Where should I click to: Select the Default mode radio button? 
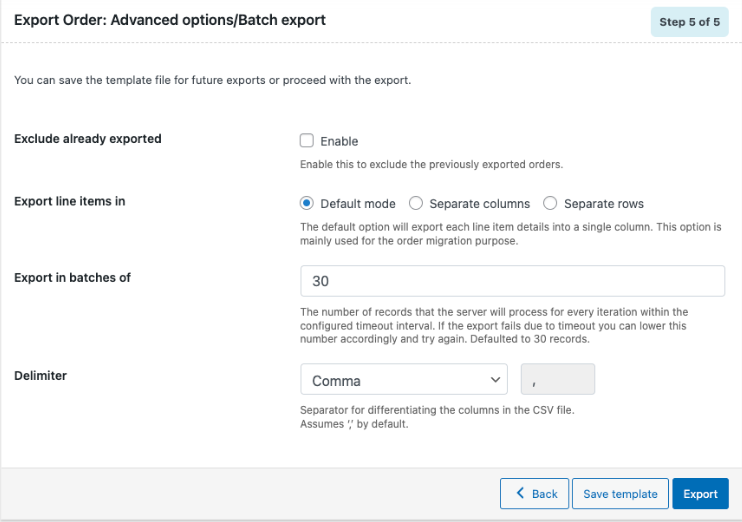308,203
